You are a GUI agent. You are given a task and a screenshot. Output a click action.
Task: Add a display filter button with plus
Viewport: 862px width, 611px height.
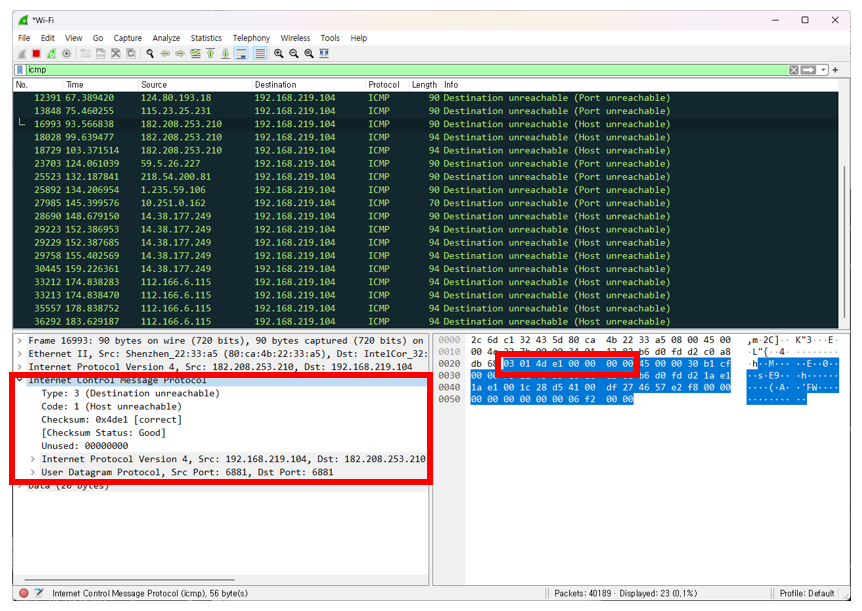coord(835,70)
